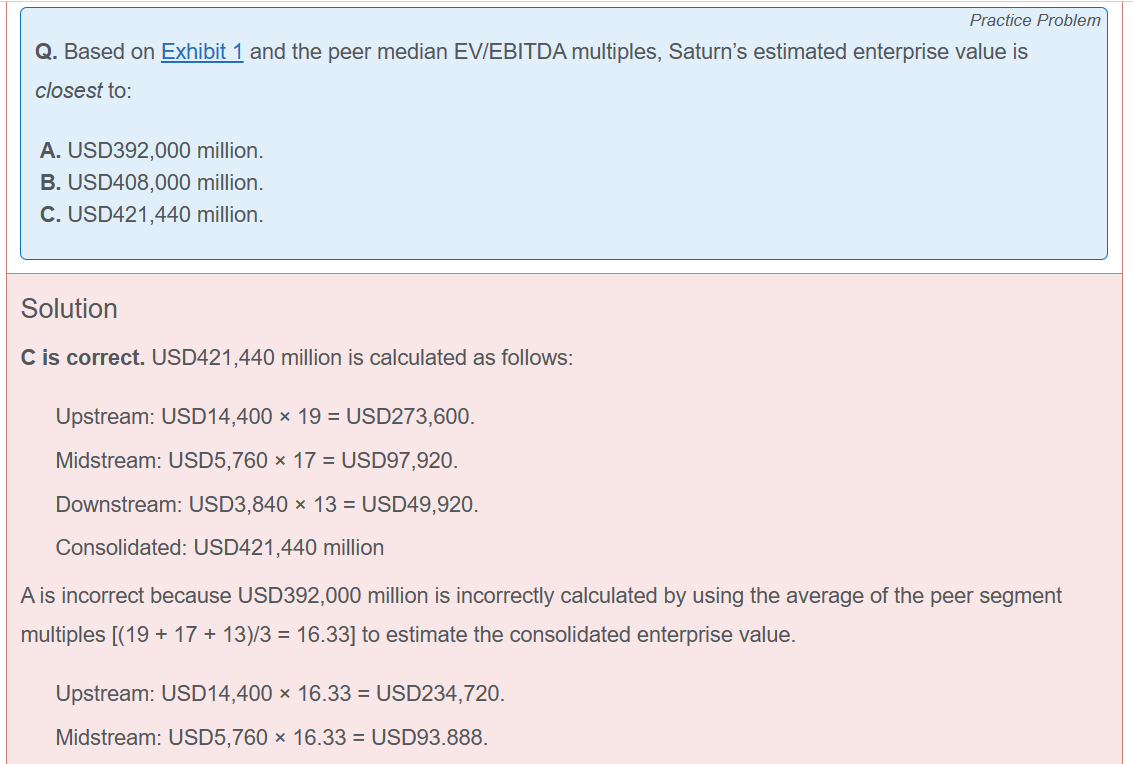Click the Solution heading
Viewport: 1133px width, 764px height.
point(69,309)
